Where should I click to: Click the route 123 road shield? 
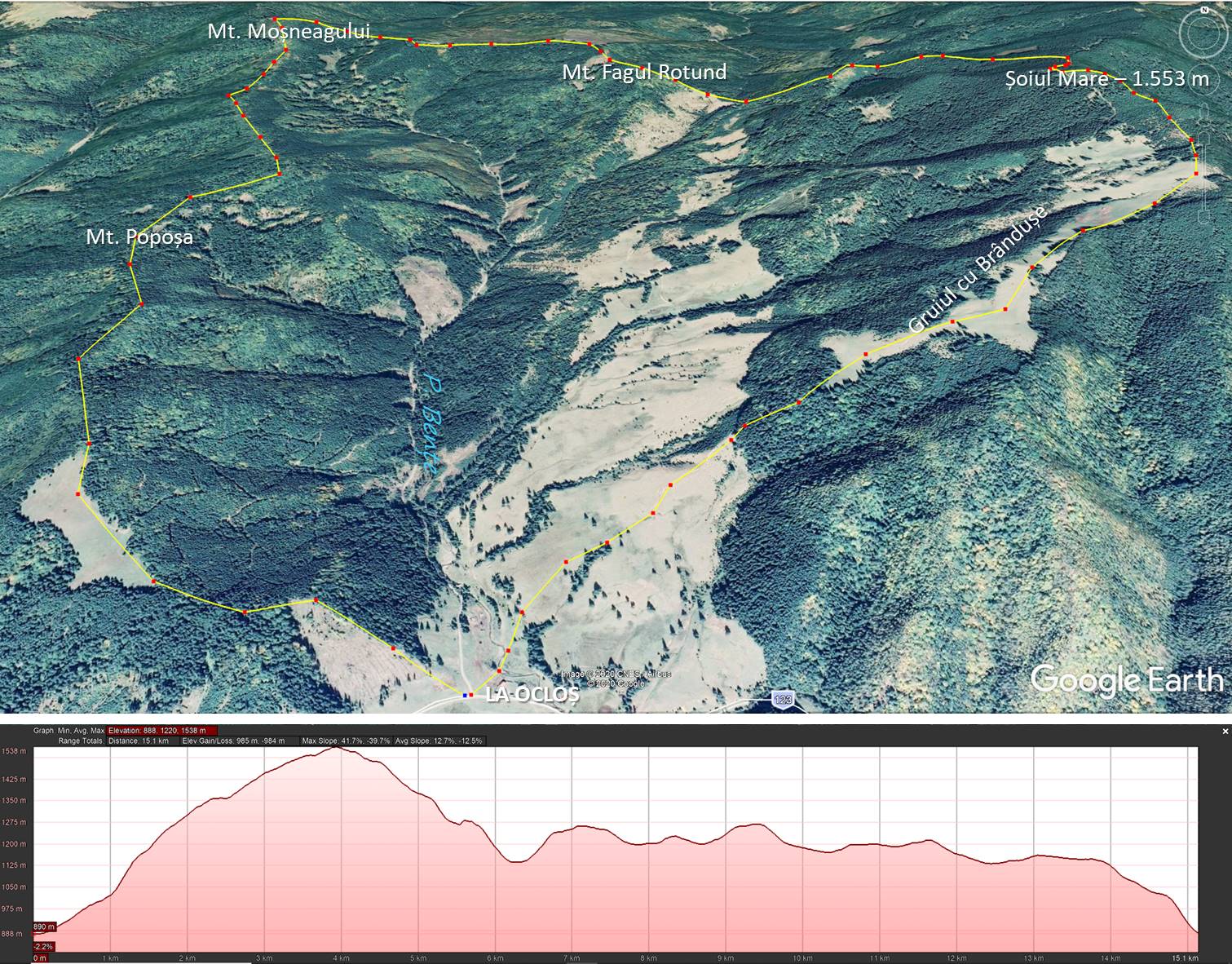pos(783,699)
